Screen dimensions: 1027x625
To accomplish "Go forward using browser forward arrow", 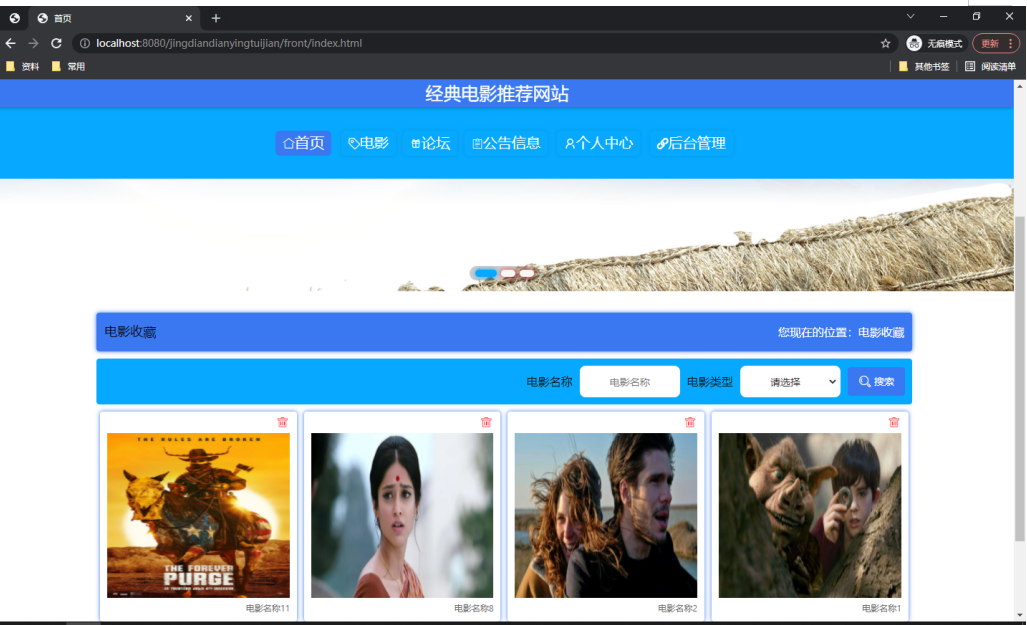I will (x=33, y=43).
